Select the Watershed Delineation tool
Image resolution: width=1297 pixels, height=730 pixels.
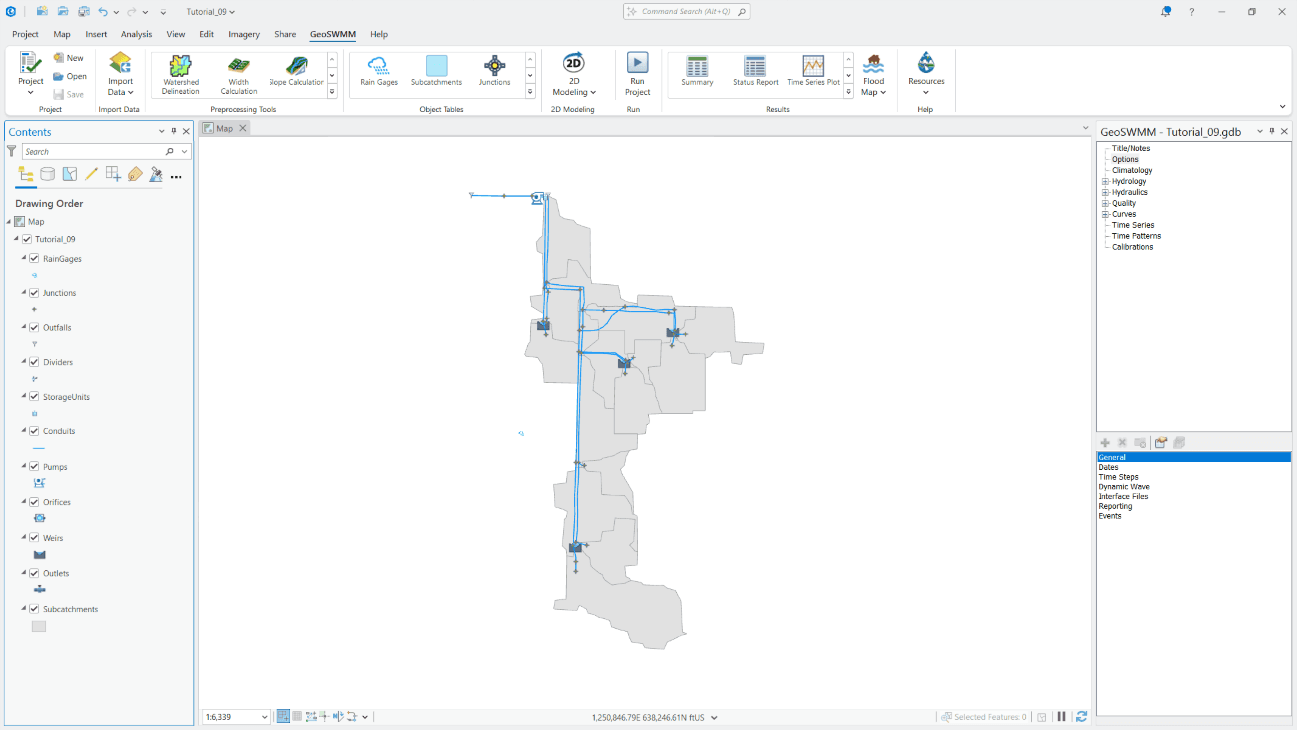click(x=180, y=73)
